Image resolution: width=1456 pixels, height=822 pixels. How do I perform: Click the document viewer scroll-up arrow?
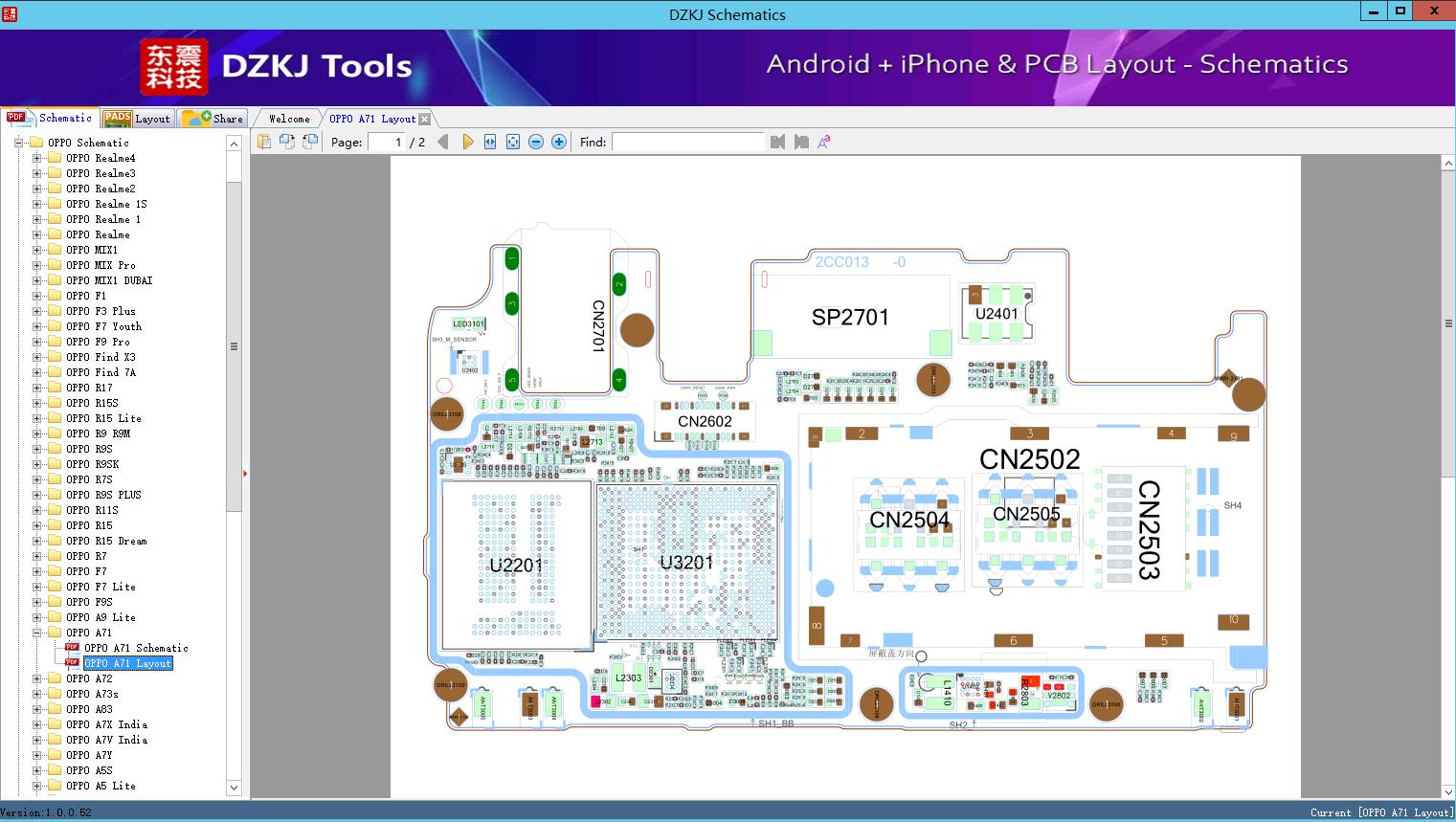[x=1447, y=164]
